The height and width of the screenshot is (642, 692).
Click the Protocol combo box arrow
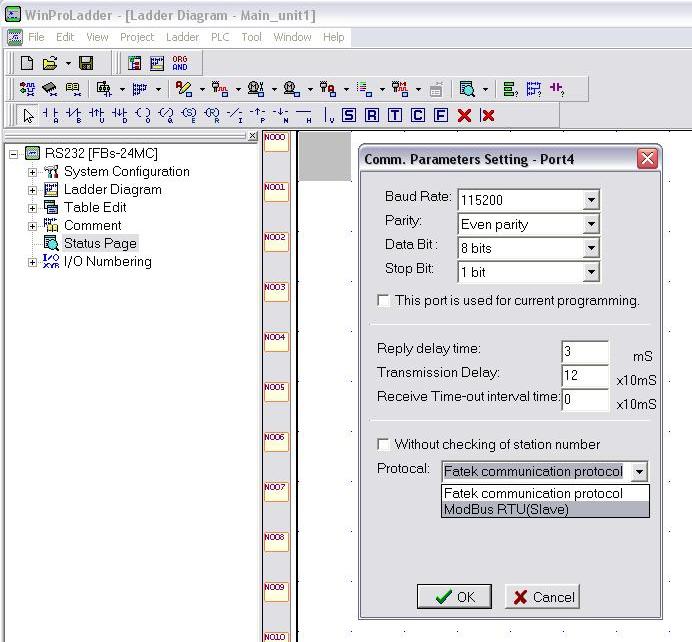pyautogui.click(x=639, y=472)
